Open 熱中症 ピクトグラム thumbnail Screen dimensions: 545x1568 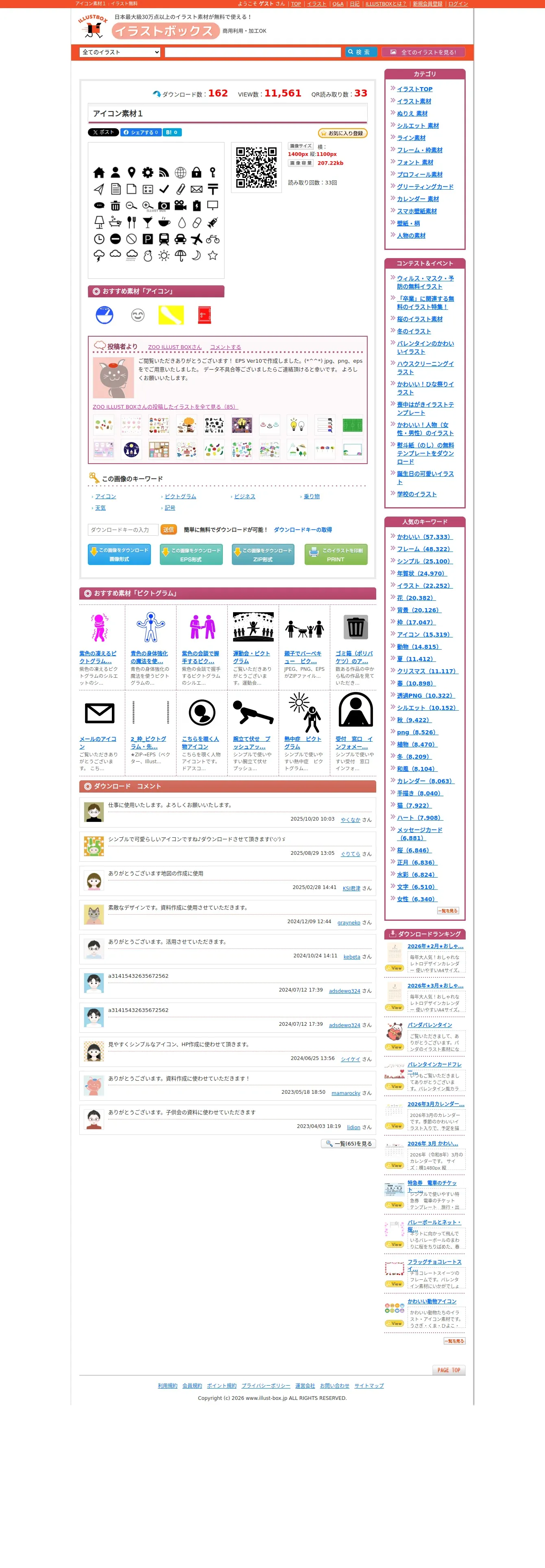(304, 712)
